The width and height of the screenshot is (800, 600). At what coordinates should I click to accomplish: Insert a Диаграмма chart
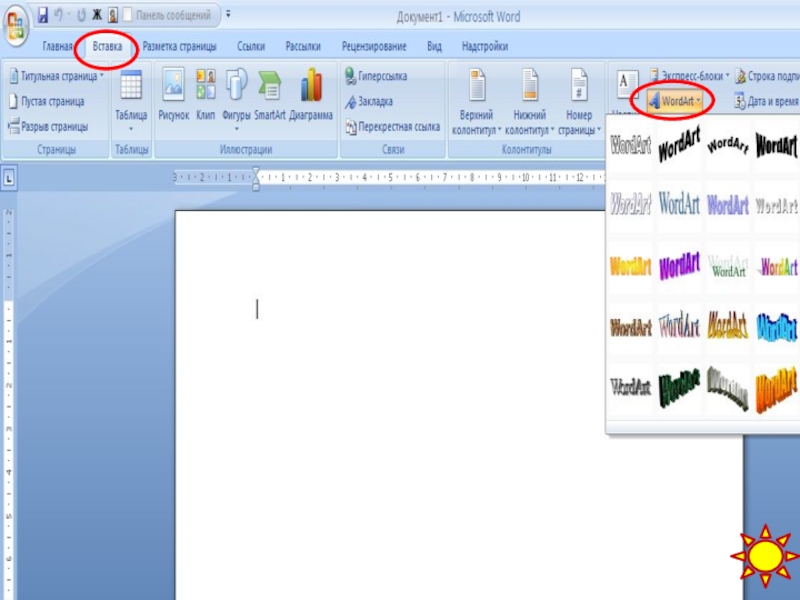click(311, 95)
